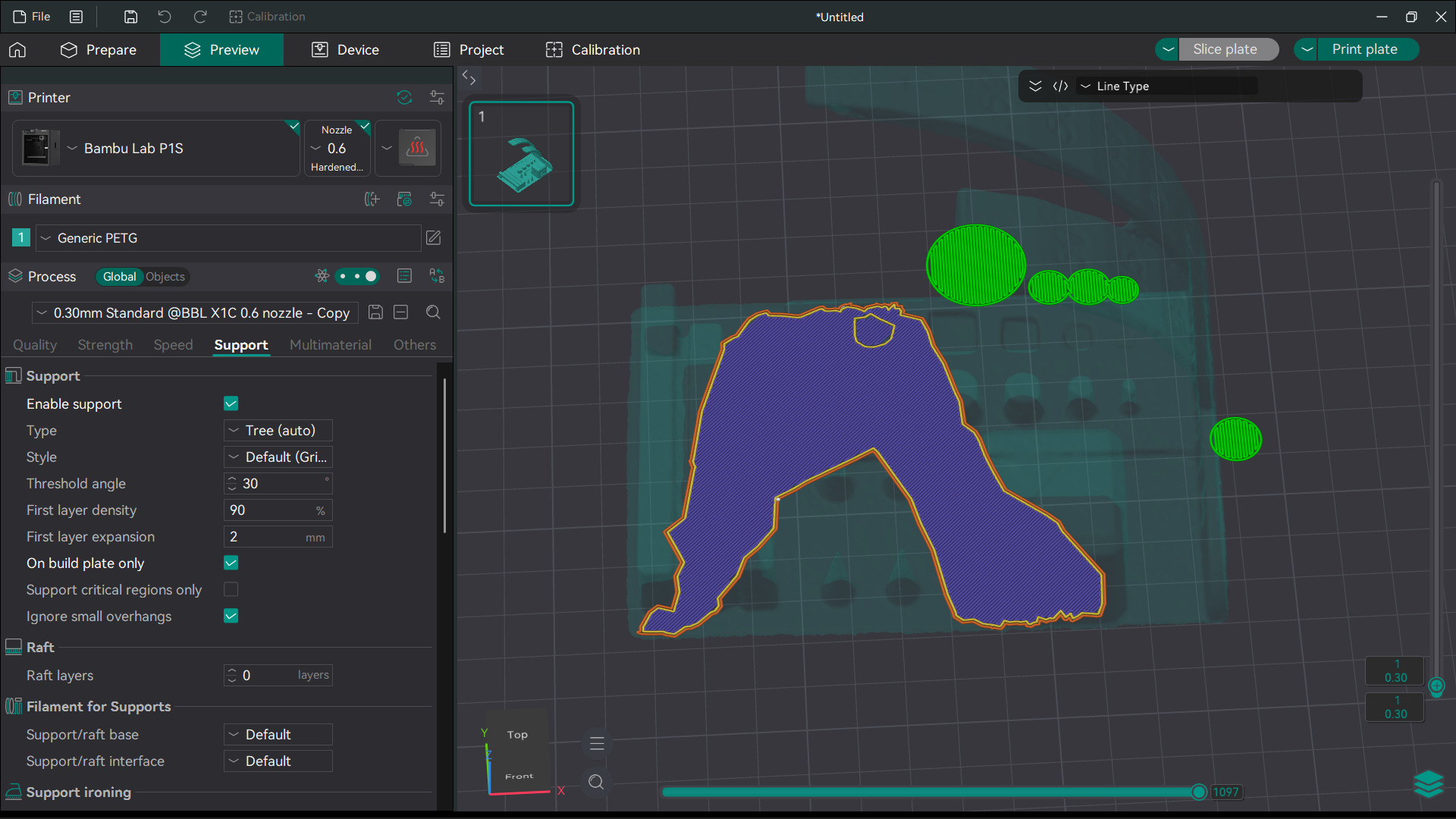Click the Undo arrow icon
The width and height of the screenshot is (1456, 819).
point(165,17)
